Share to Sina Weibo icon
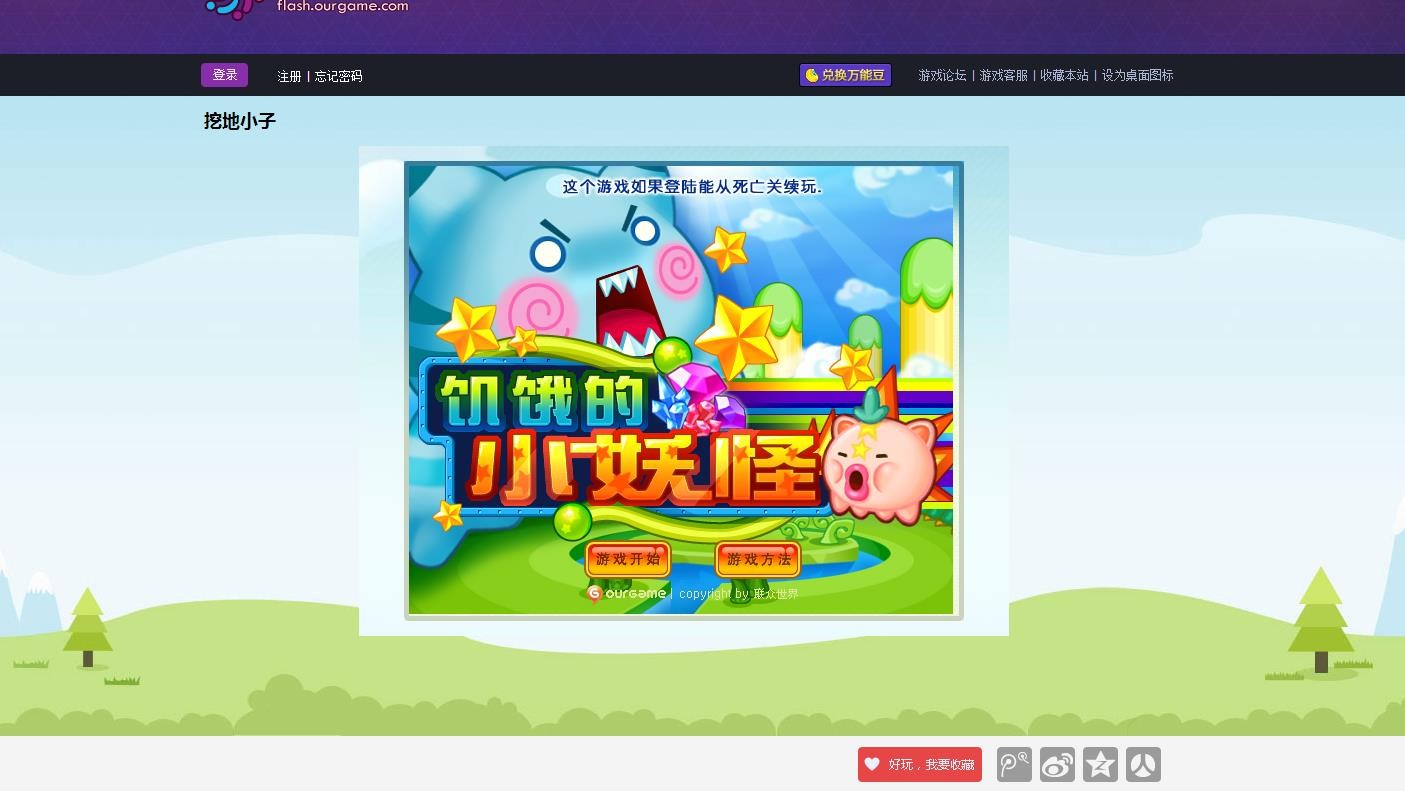The image size is (1405, 791). click(1057, 765)
